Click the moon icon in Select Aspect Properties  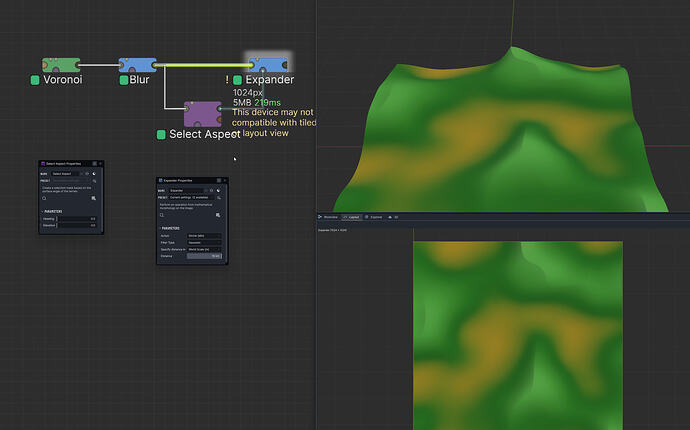coord(94,174)
